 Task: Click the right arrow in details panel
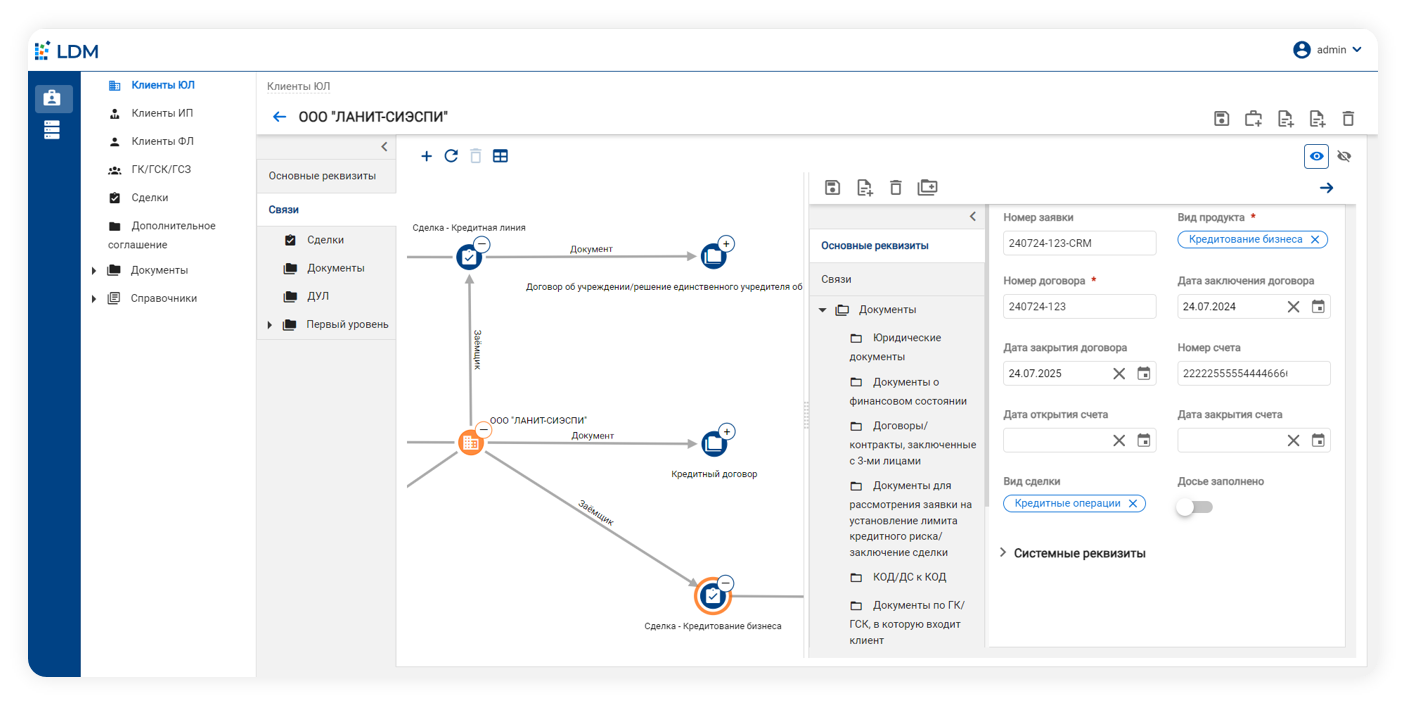(x=1326, y=187)
